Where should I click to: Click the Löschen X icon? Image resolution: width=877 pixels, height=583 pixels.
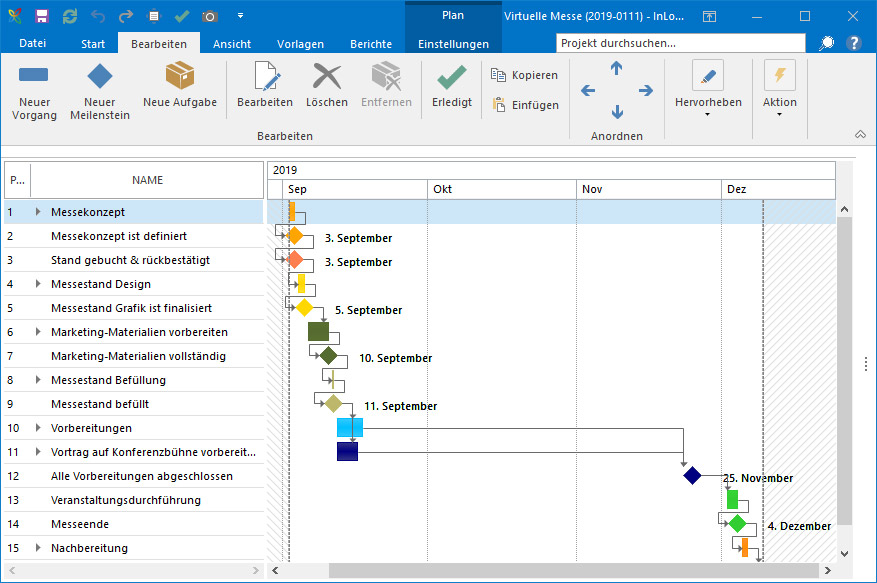[x=327, y=76]
